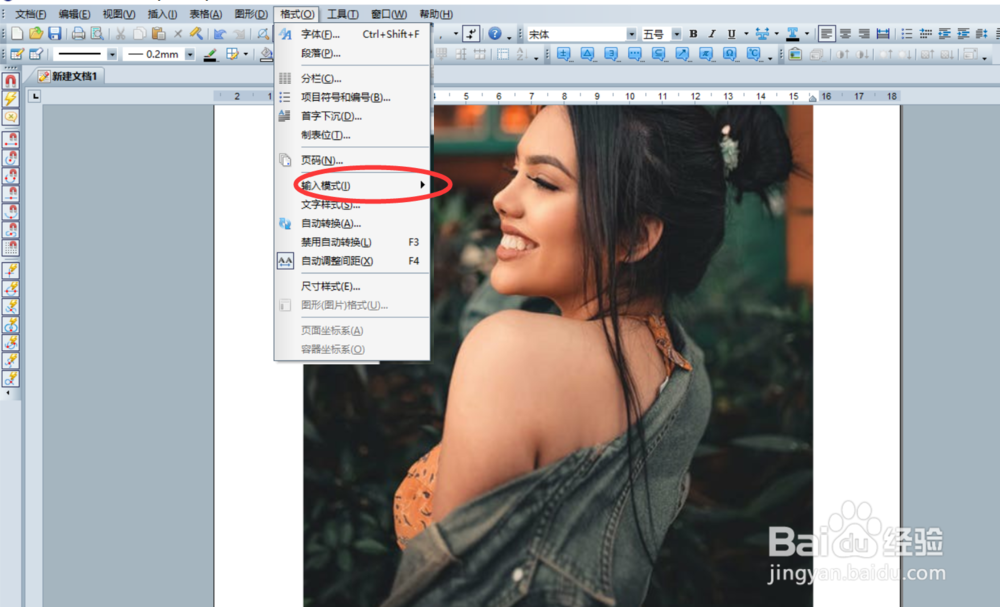Click the lightning bolt icon in left sidebar
Image resolution: width=1000 pixels, height=607 pixels.
(x=11, y=99)
